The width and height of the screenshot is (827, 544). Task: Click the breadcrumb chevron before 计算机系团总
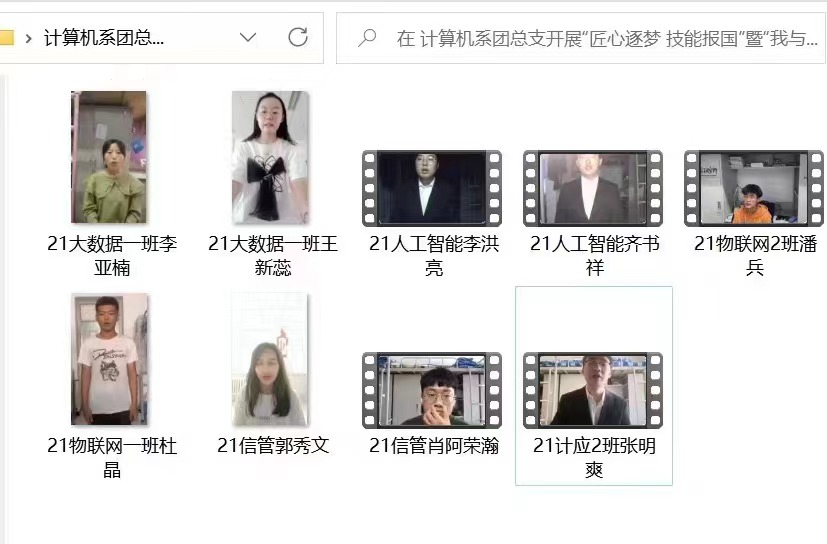point(28,39)
